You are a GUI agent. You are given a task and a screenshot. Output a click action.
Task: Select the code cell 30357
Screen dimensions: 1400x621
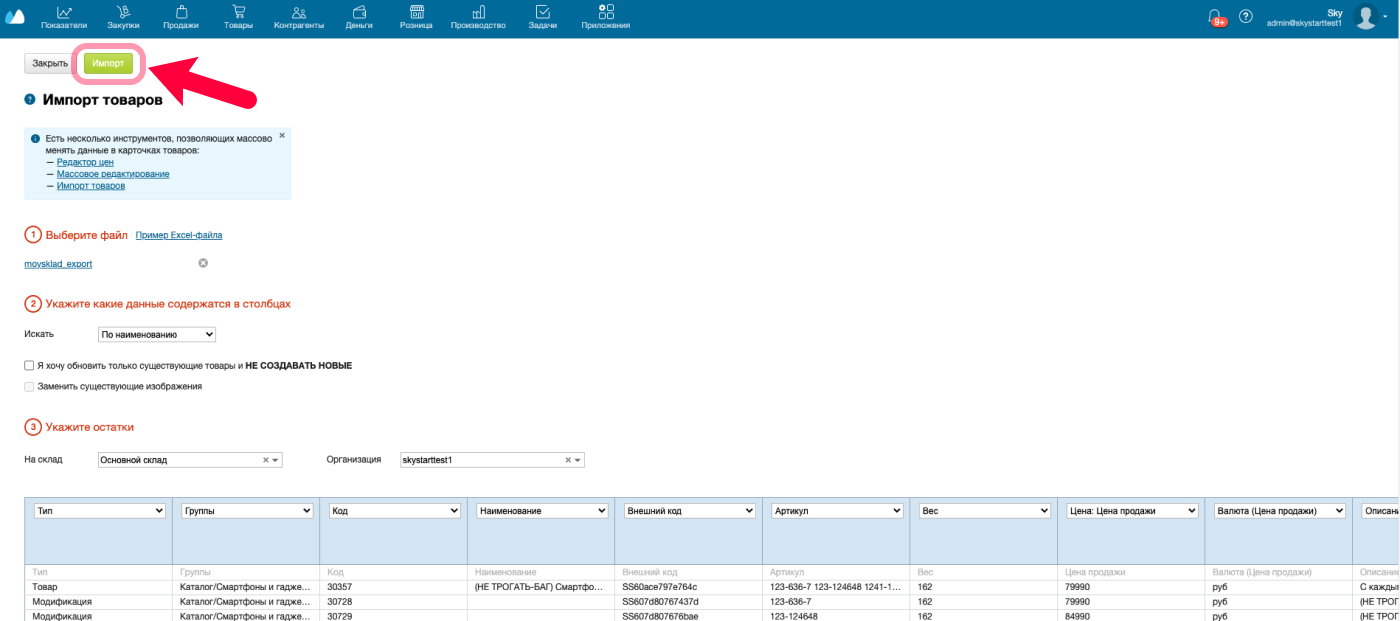[x=393, y=587]
